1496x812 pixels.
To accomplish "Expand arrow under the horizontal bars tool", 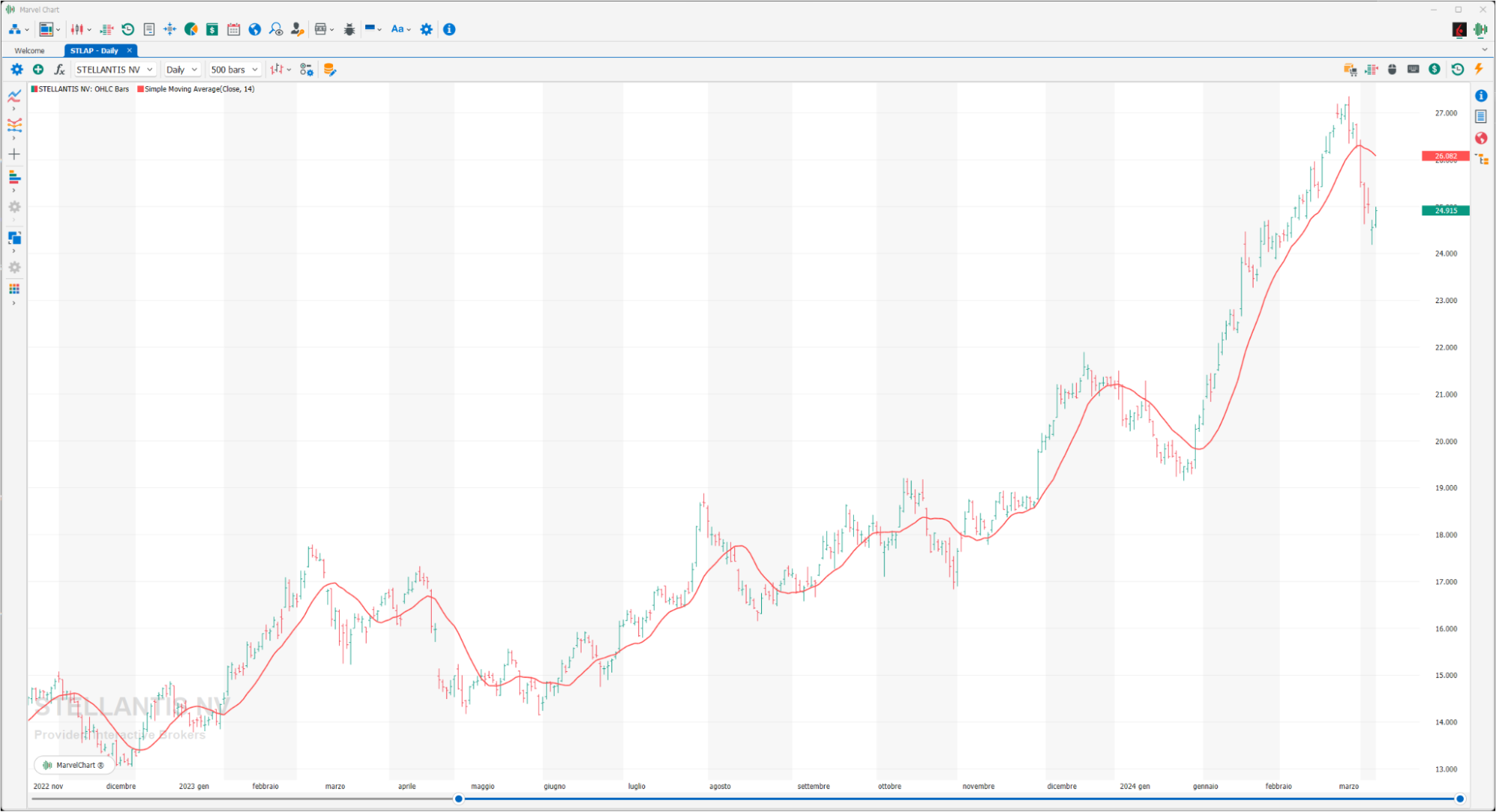I will tap(13, 191).
